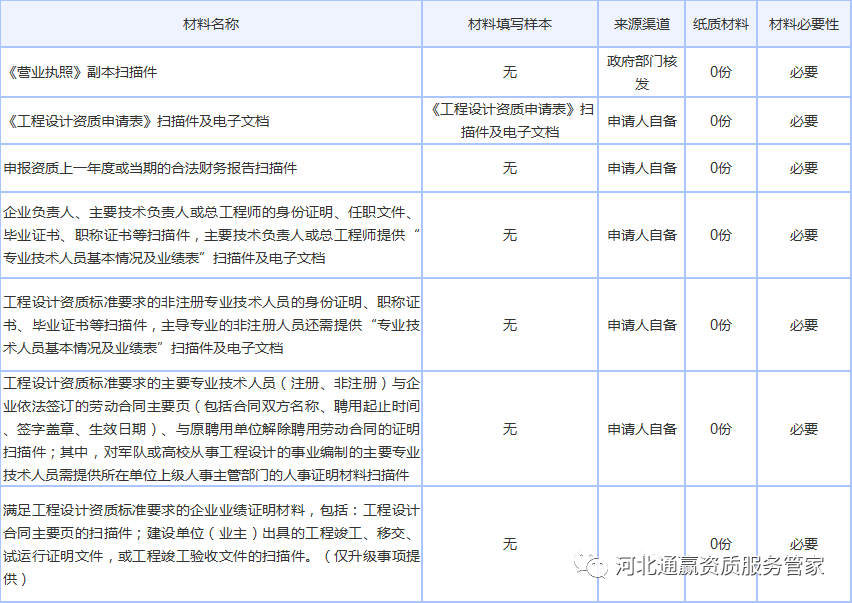Click 0份 in the 营业执照 row

(x=721, y=72)
